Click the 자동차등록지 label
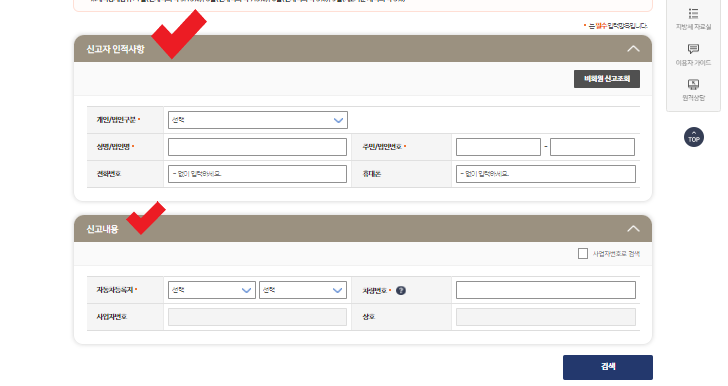This screenshot has width=728, height=386. [x=115, y=290]
